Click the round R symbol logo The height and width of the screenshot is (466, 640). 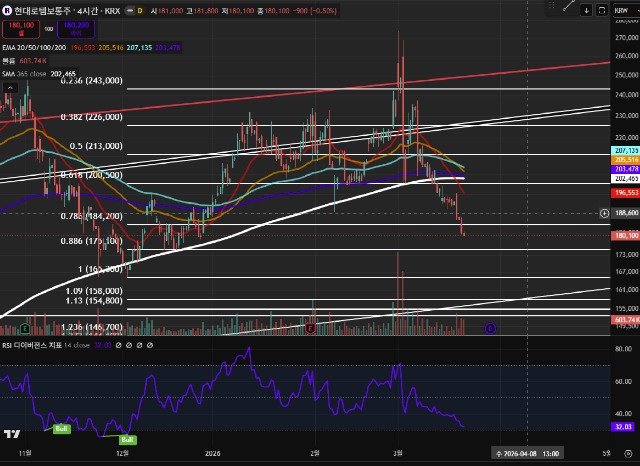click(x=7, y=11)
